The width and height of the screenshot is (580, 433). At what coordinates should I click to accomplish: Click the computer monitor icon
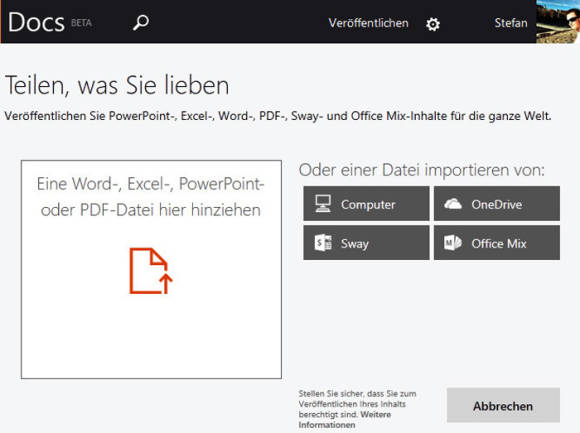323,203
